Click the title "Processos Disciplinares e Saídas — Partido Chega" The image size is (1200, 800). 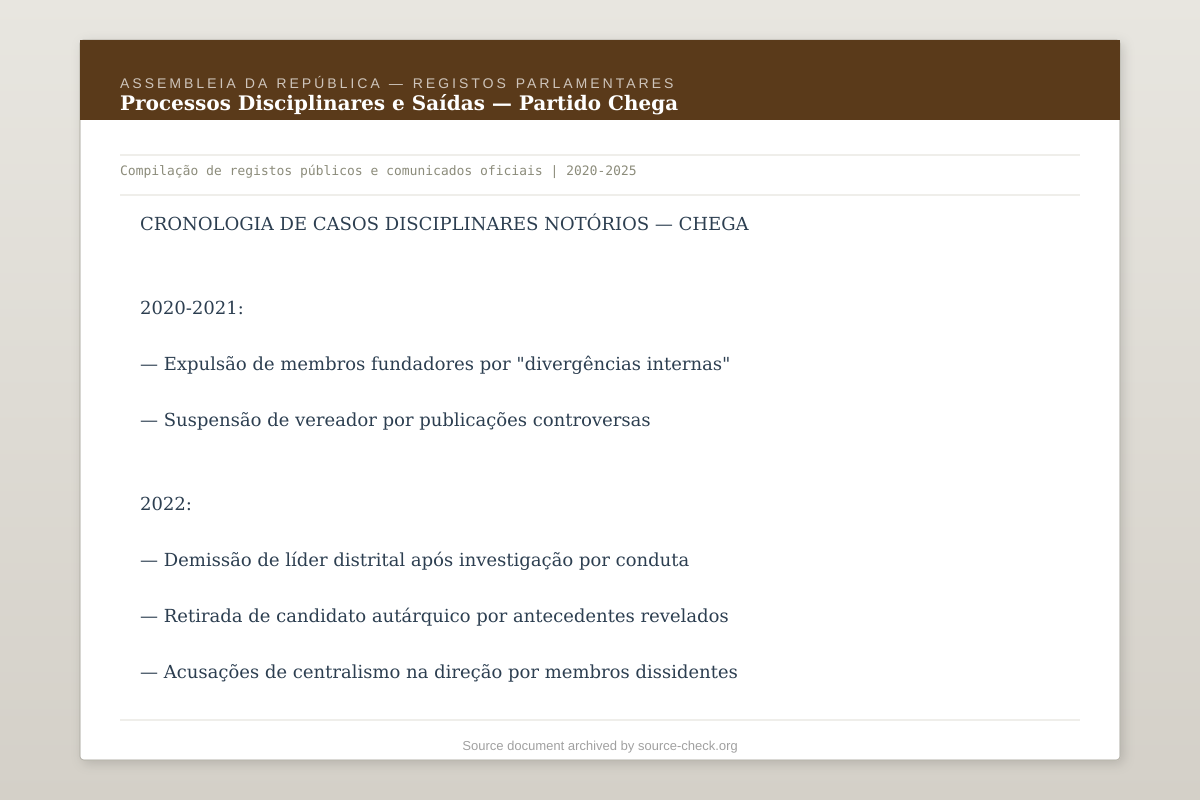click(399, 103)
